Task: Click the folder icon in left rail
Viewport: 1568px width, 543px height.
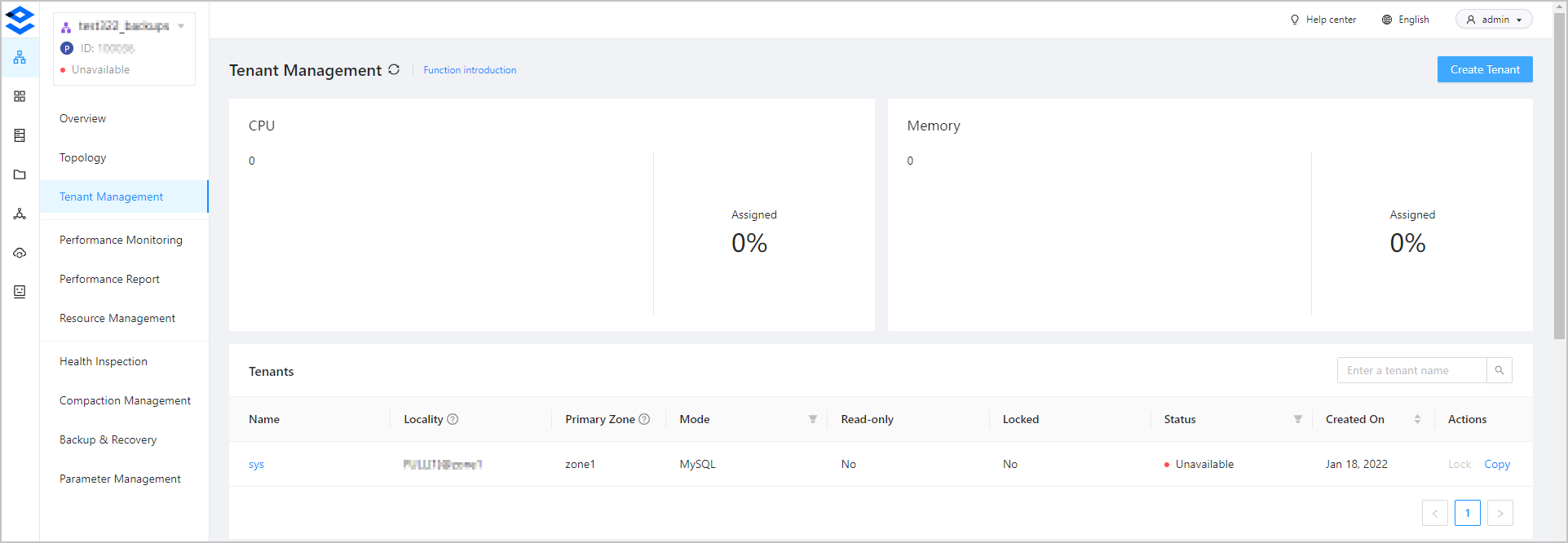Action: tap(20, 174)
